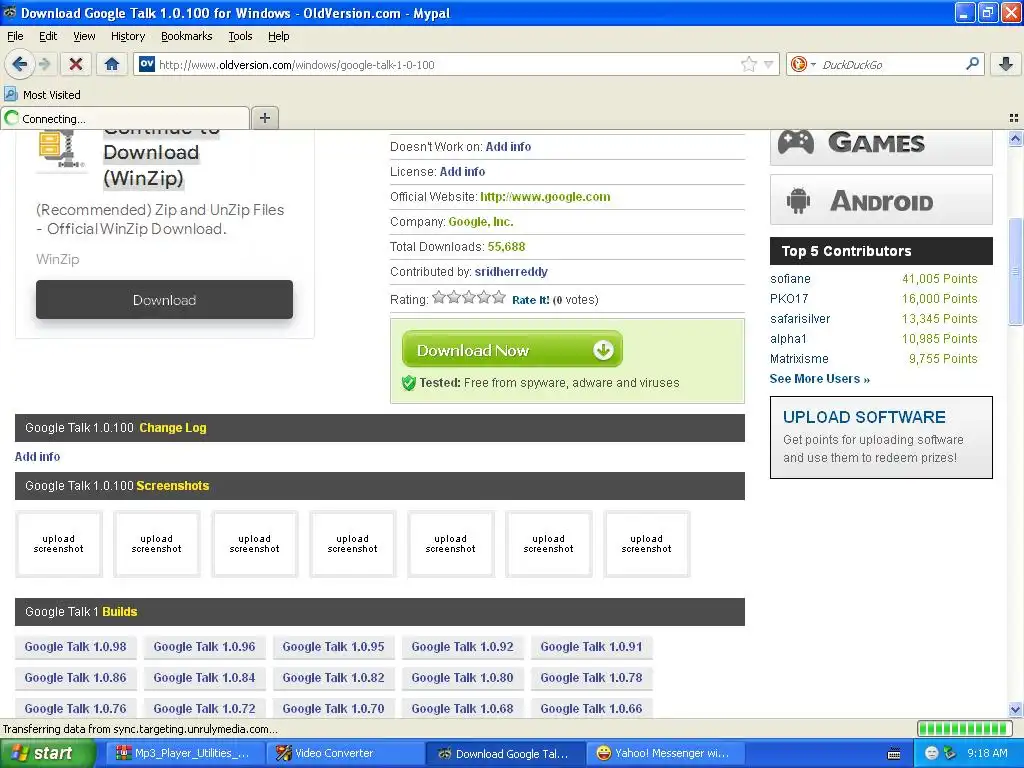
Task: Open the Google Talk 1.0.98 build
Action: (75, 647)
